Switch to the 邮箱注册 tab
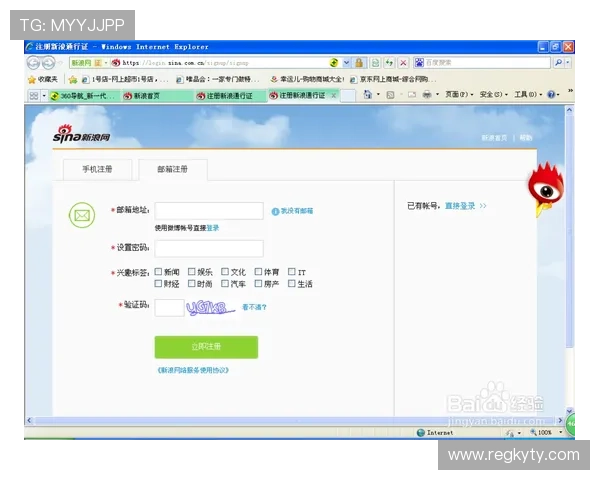600x480 pixels. click(x=173, y=169)
